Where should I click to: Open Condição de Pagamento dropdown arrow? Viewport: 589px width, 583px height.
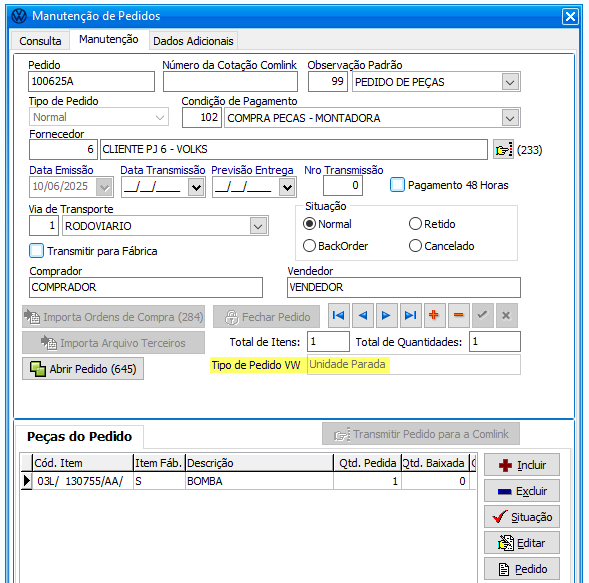(x=510, y=118)
